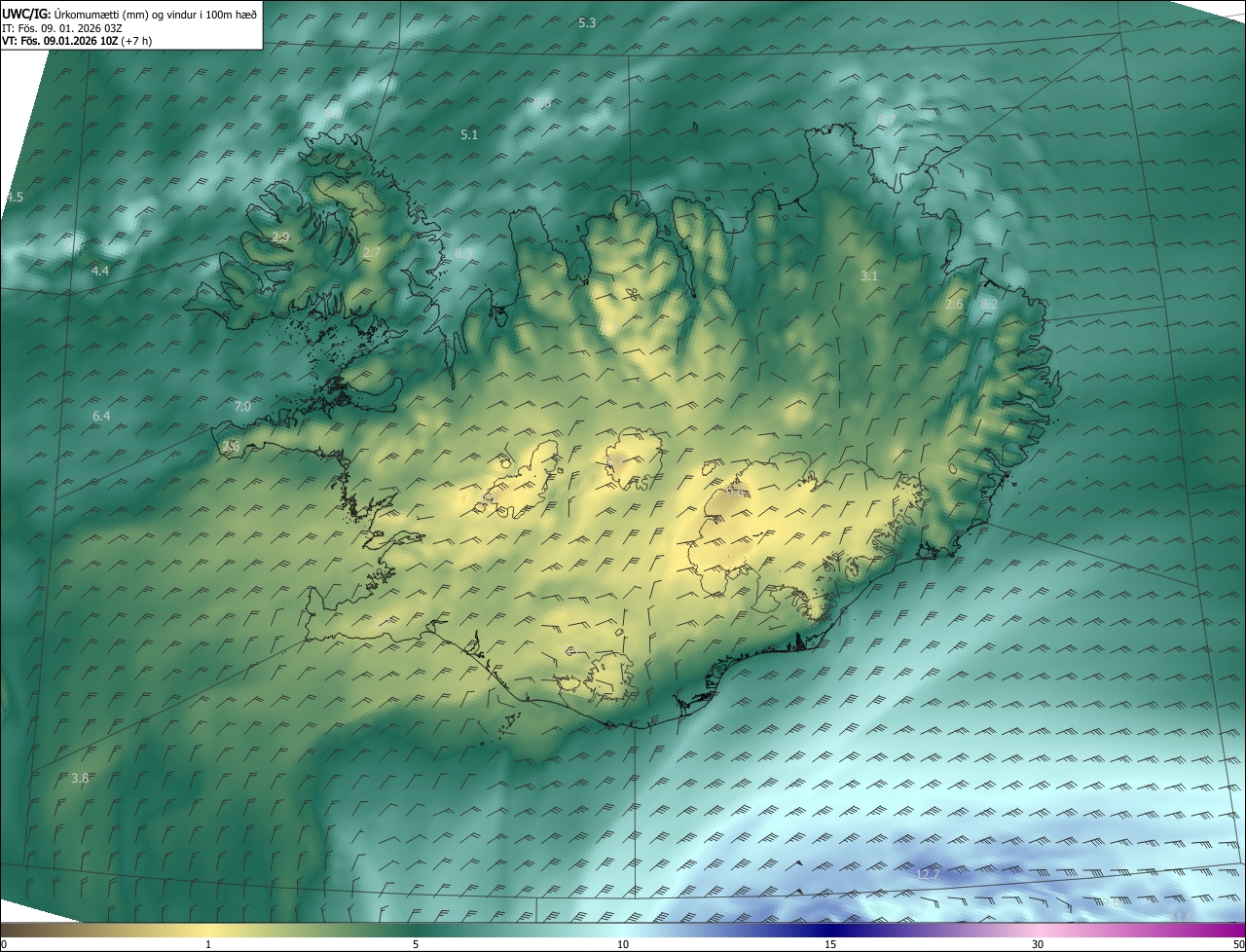
Task: Click the 2.7 value label
Action: pyautogui.click(x=372, y=253)
